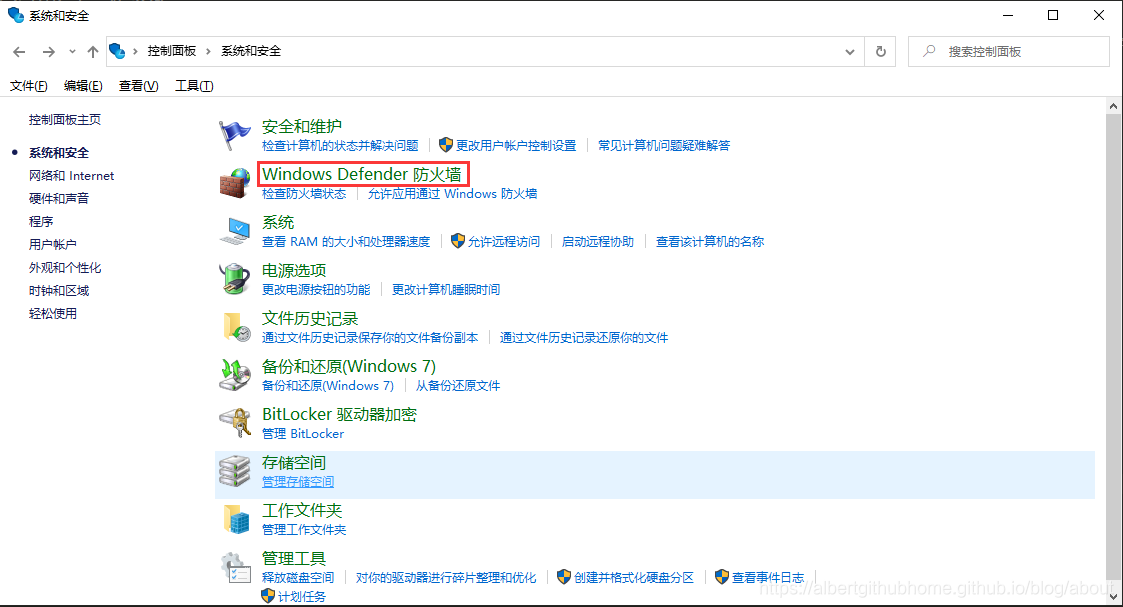This screenshot has width=1123, height=607.
Task: Click 查看该计算机的名称 link
Action: pyautogui.click(x=710, y=241)
